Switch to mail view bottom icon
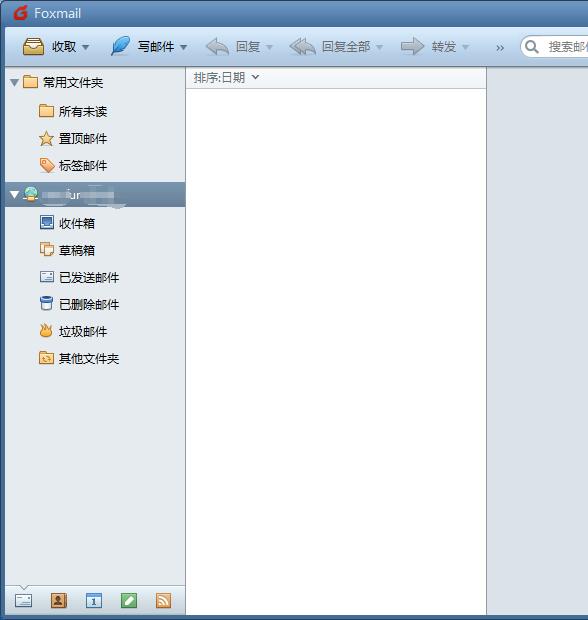Viewport: 588px width, 620px height. [x=24, y=601]
